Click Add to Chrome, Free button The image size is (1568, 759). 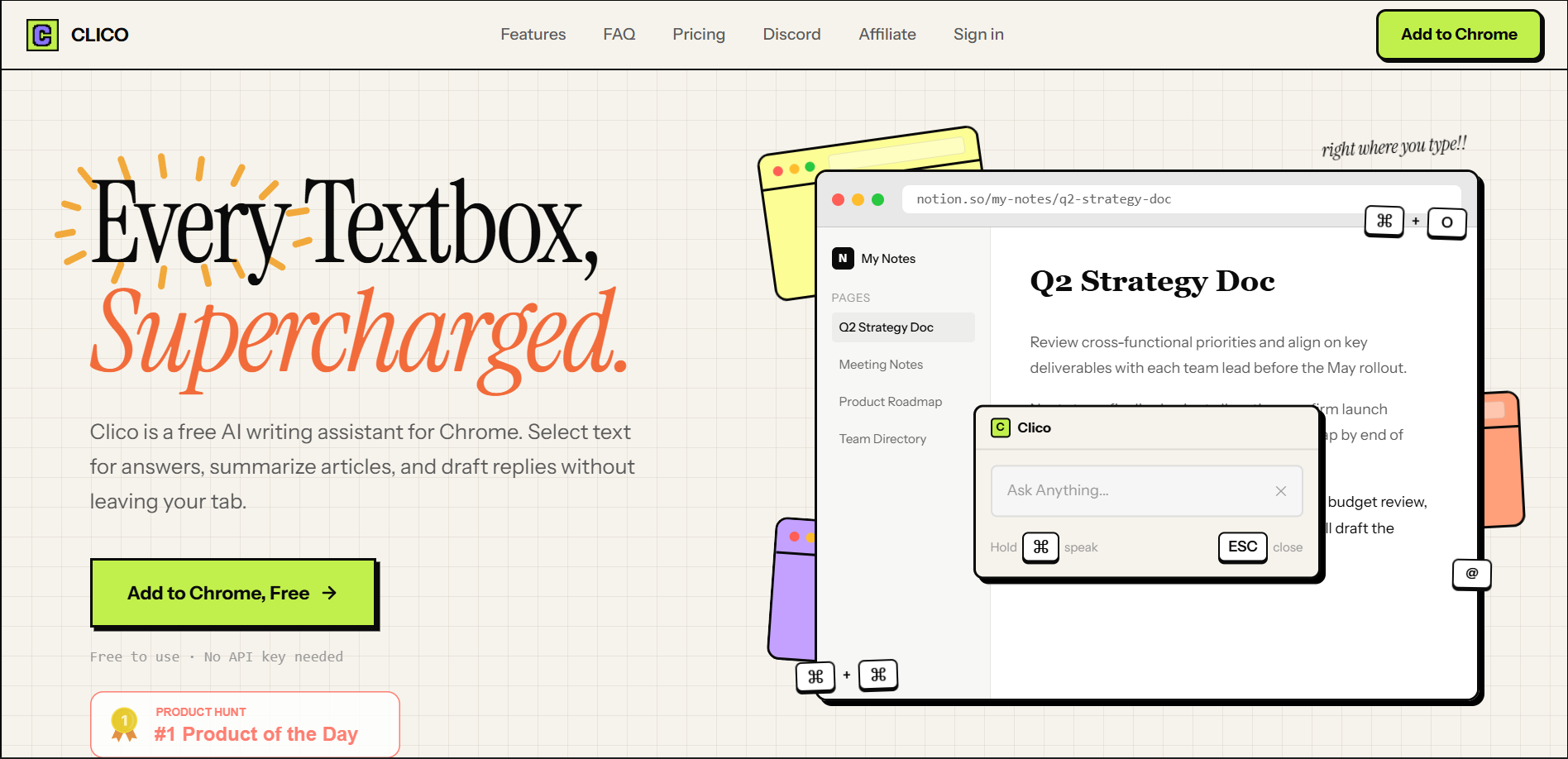tap(233, 593)
